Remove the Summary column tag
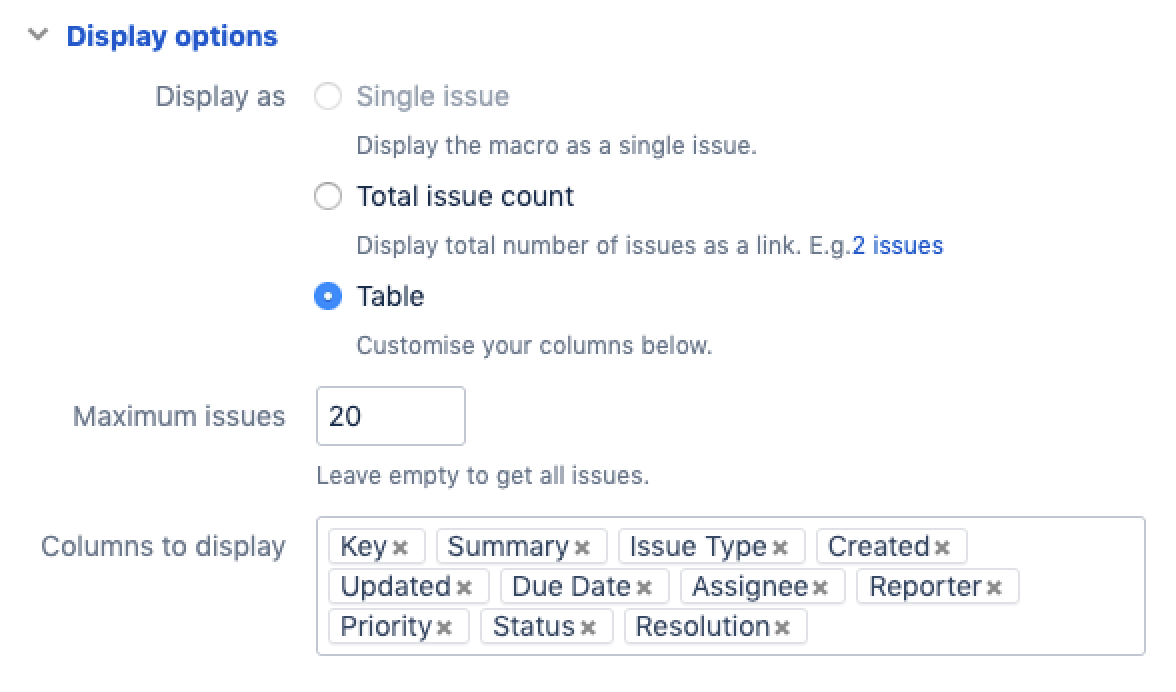The width and height of the screenshot is (1176, 692). (583, 548)
